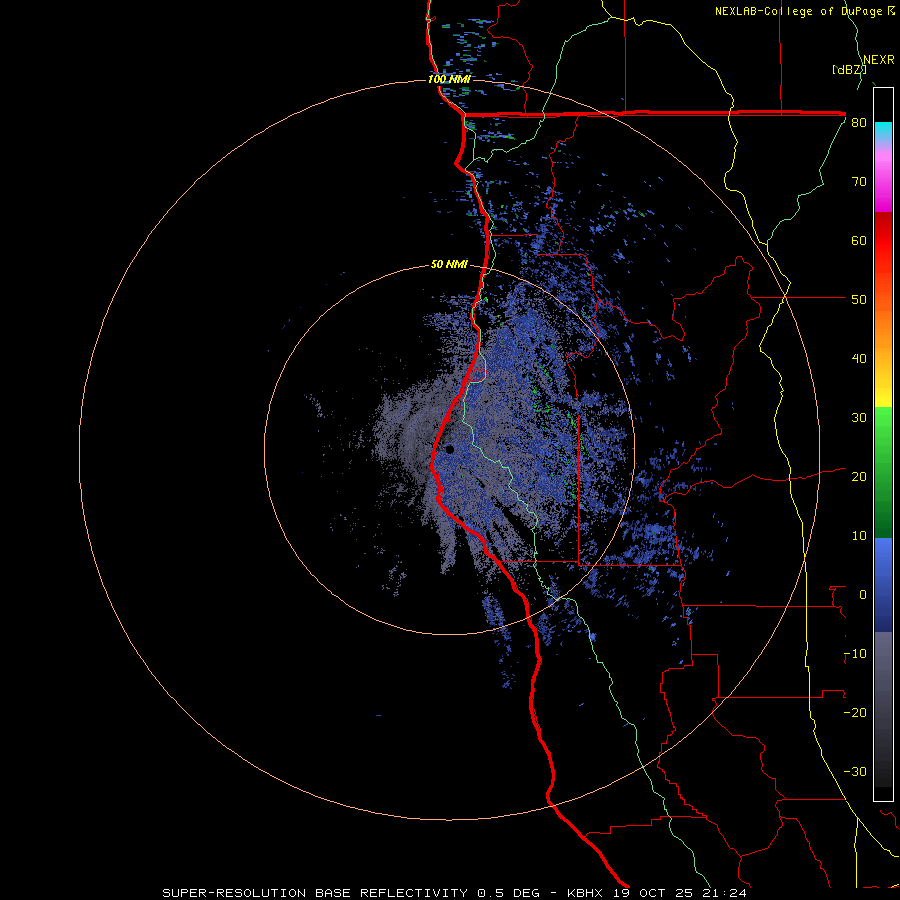
Task: Click the -10 value on the dBZ scale
Action: pos(856,654)
